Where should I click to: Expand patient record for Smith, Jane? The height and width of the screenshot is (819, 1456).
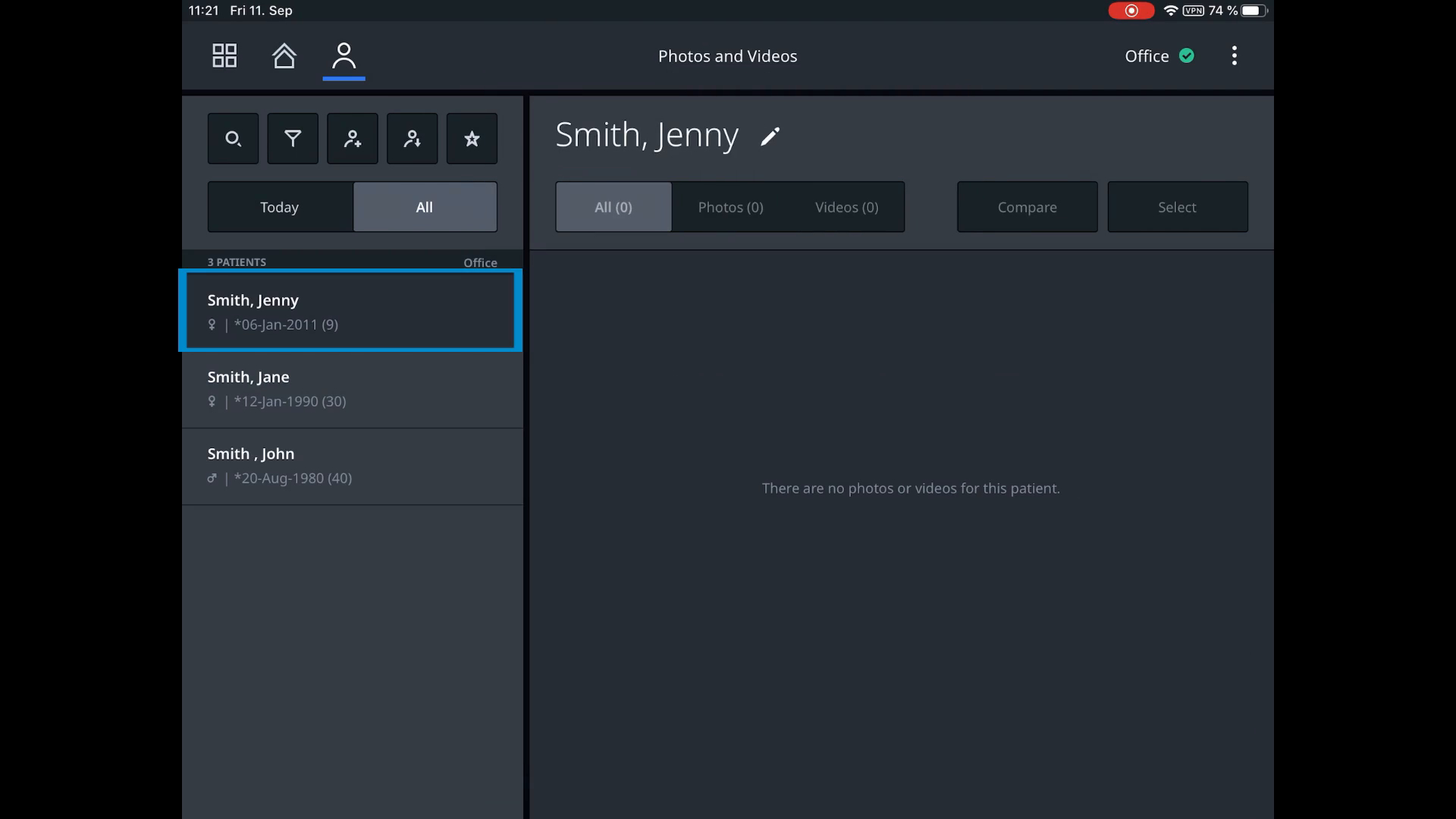click(350, 388)
